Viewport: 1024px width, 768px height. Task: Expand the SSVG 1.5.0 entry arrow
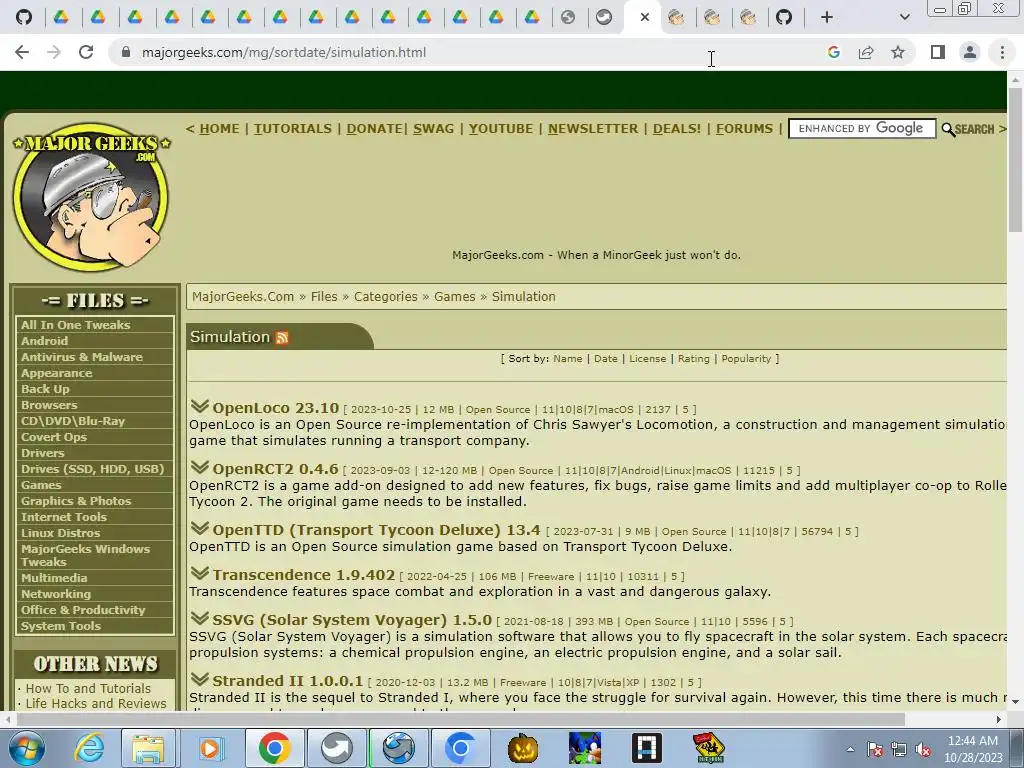(x=200, y=618)
